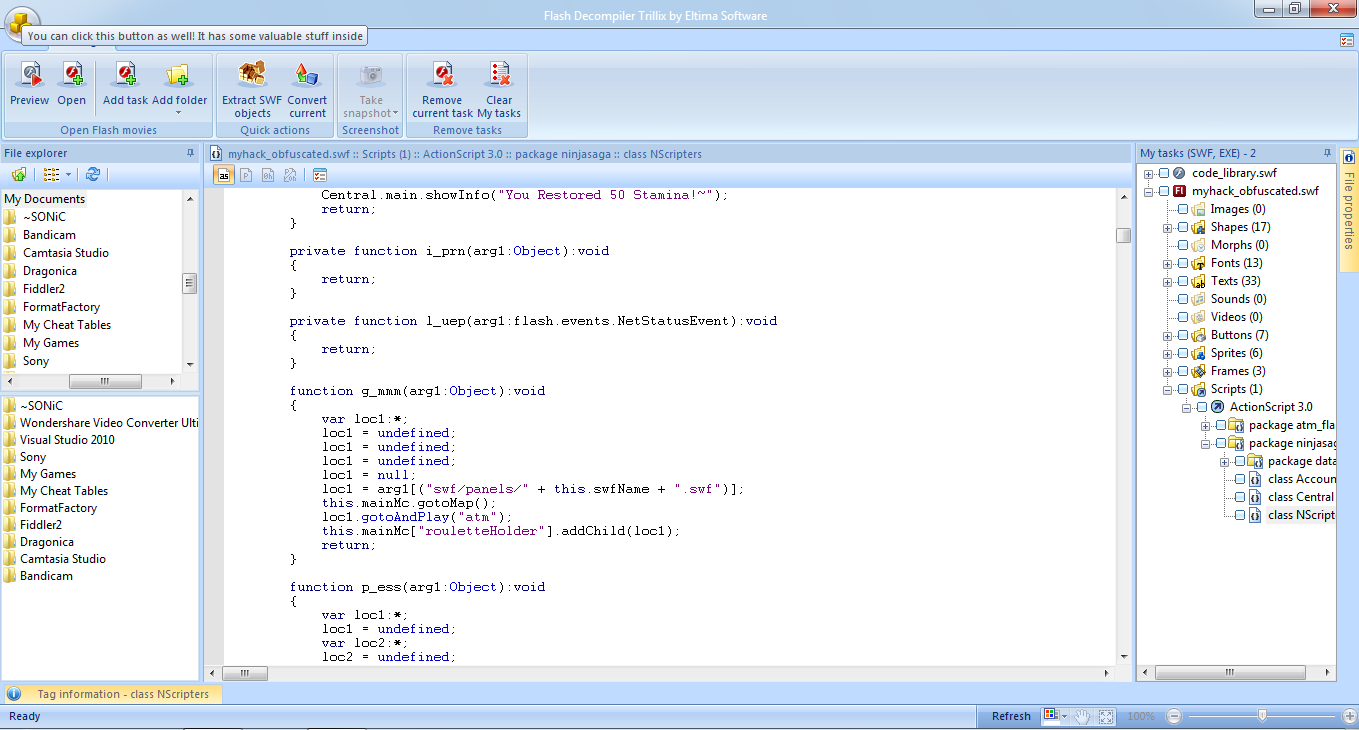Click the Extract SWF objects icon

[252, 74]
